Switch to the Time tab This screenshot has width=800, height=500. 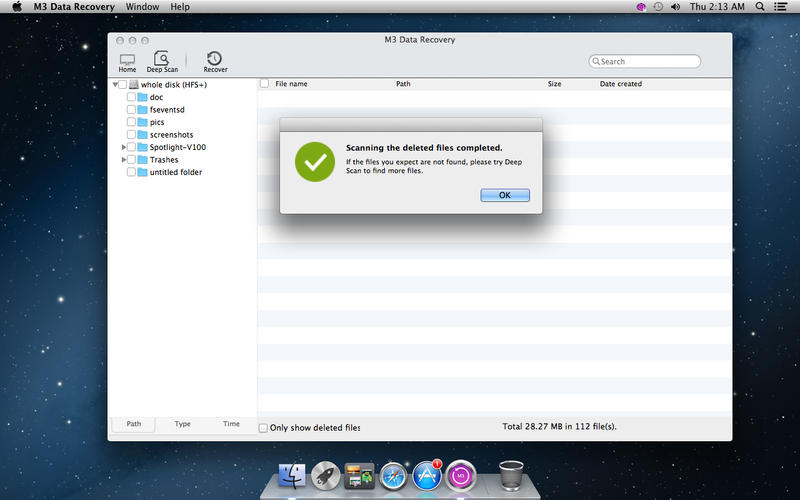click(x=231, y=424)
